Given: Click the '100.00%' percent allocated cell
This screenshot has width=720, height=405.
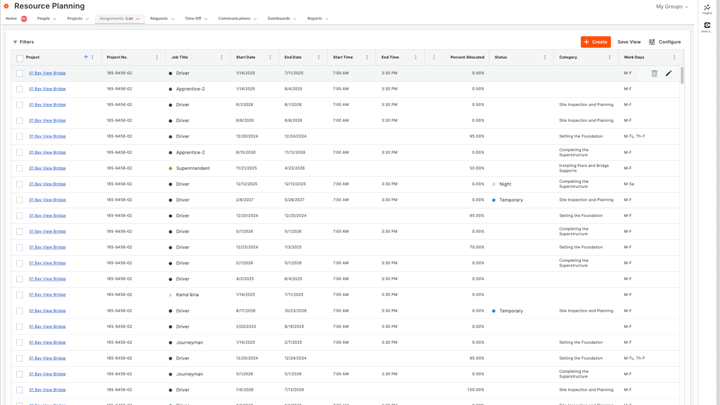Looking at the screenshot, I should coord(475,390).
